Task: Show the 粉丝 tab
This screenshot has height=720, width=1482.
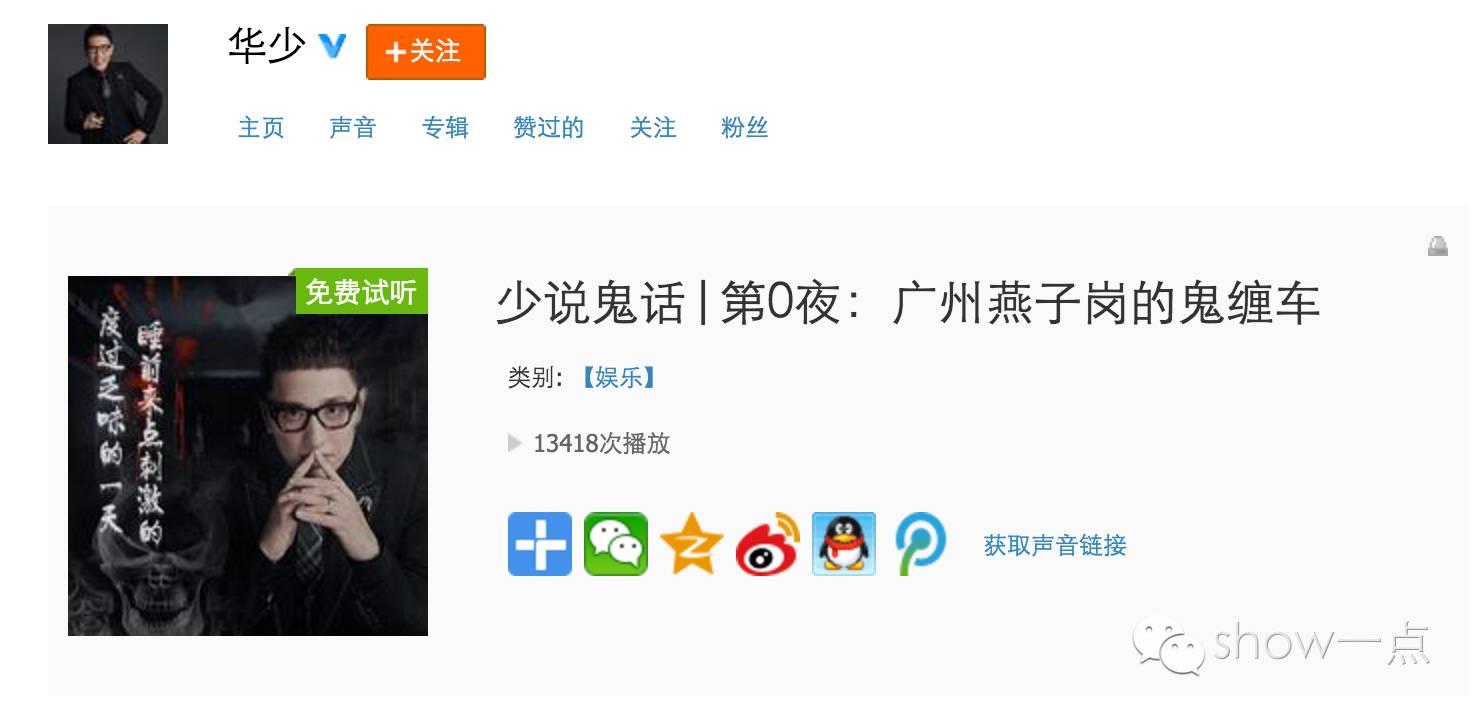Action: click(x=745, y=128)
